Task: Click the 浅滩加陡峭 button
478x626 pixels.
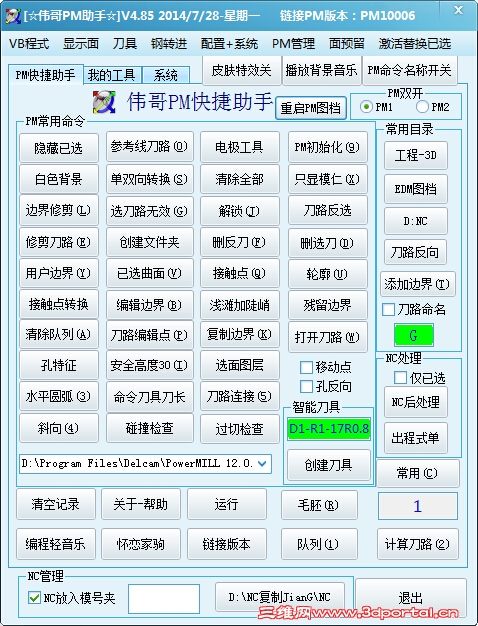Action: click(239, 305)
